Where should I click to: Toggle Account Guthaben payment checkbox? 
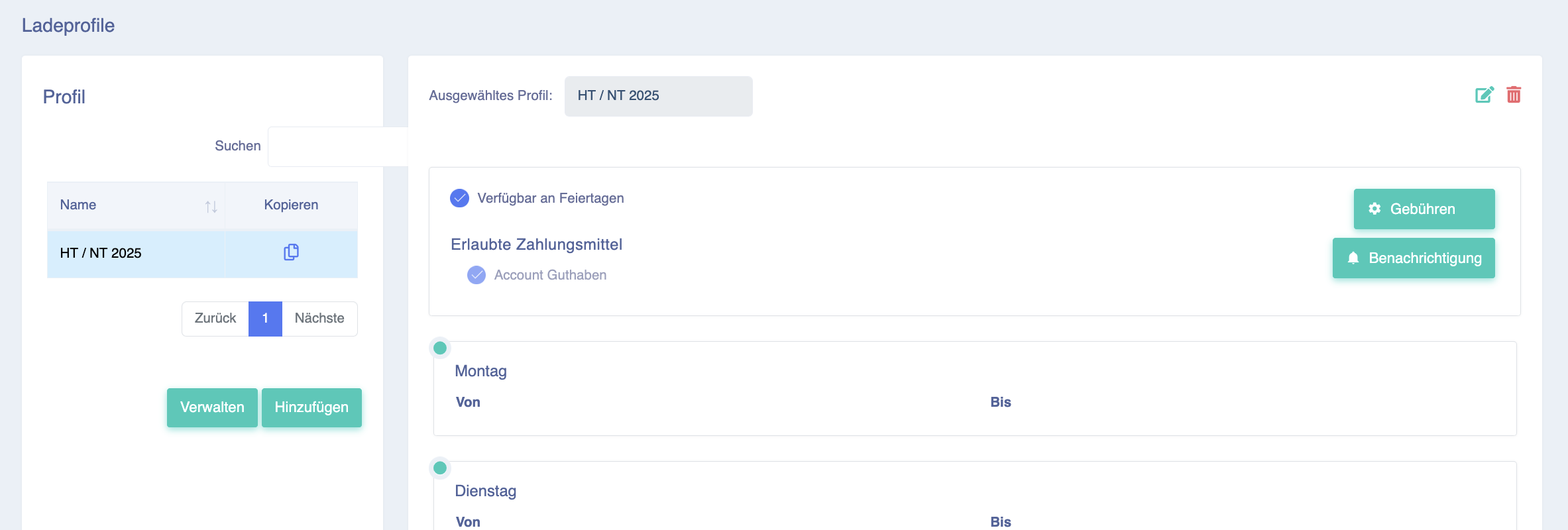[x=476, y=275]
